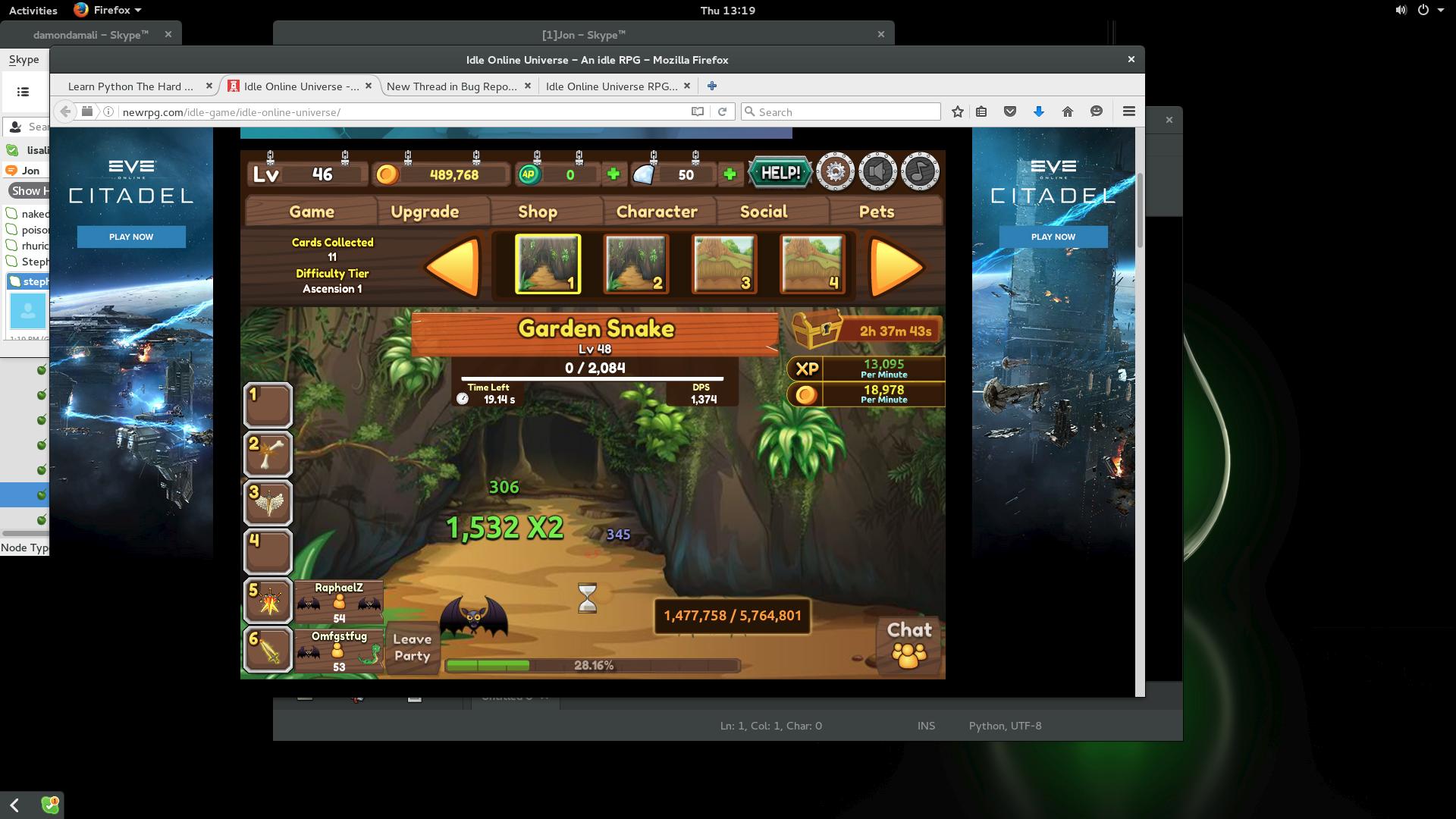Activate skill slot 6 sword ability
Screen dimensions: 1456x819
tap(268, 650)
